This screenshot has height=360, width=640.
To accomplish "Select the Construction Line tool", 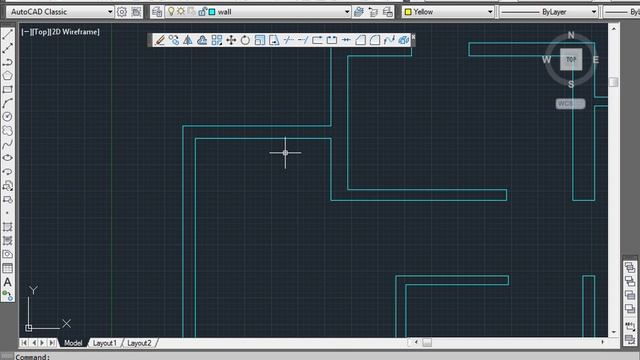I will tap(7, 48).
